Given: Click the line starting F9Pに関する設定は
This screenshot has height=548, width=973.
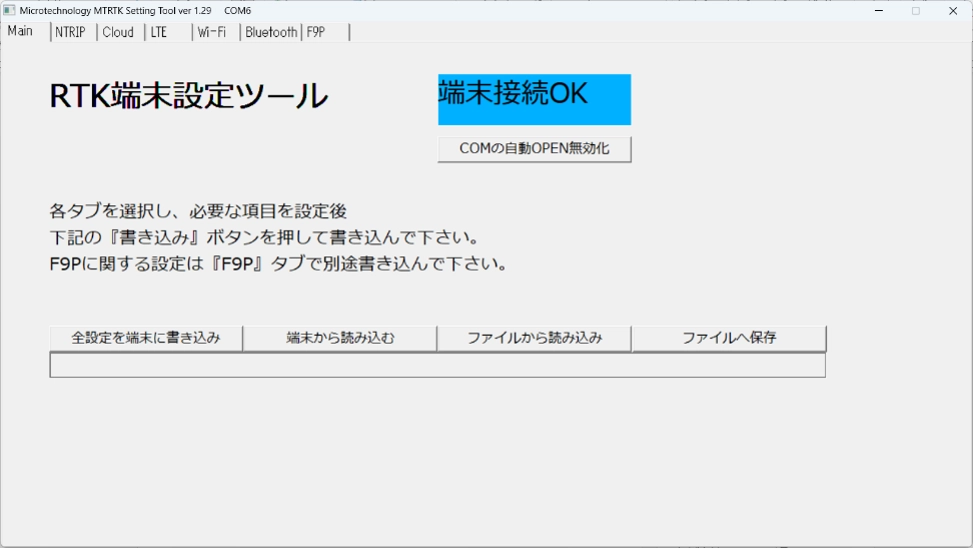Looking at the screenshot, I should 279,264.
